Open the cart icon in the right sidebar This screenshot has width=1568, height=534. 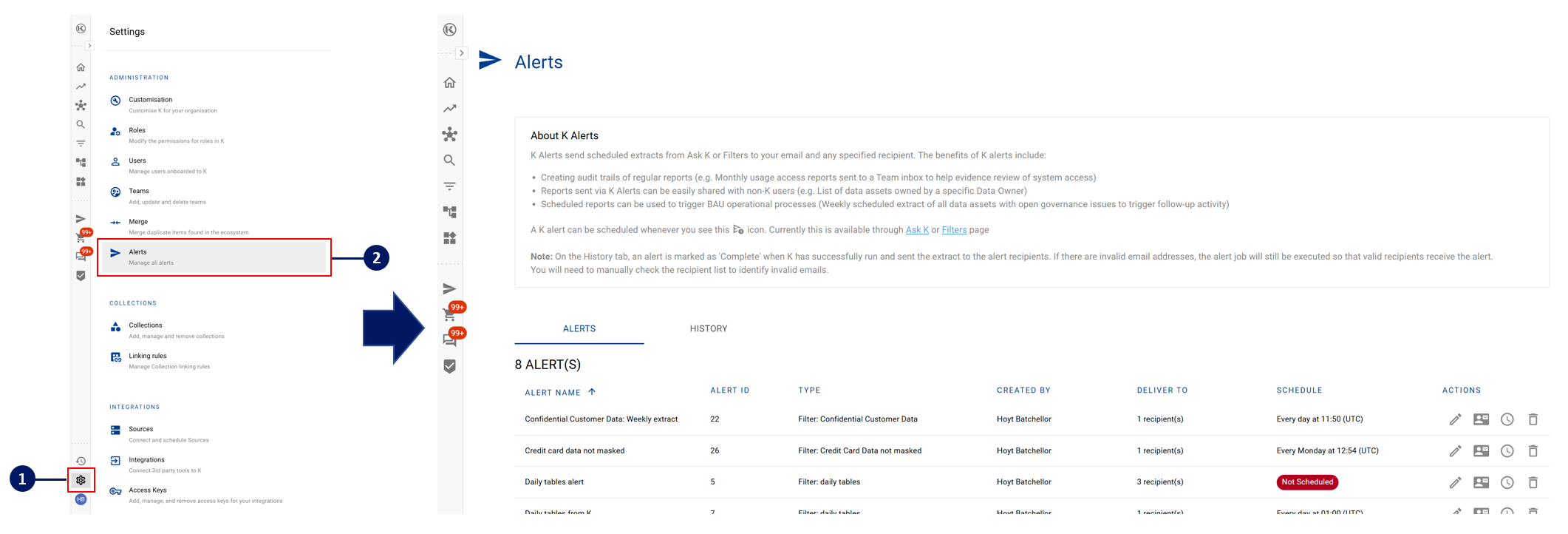[x=449, y=315]
